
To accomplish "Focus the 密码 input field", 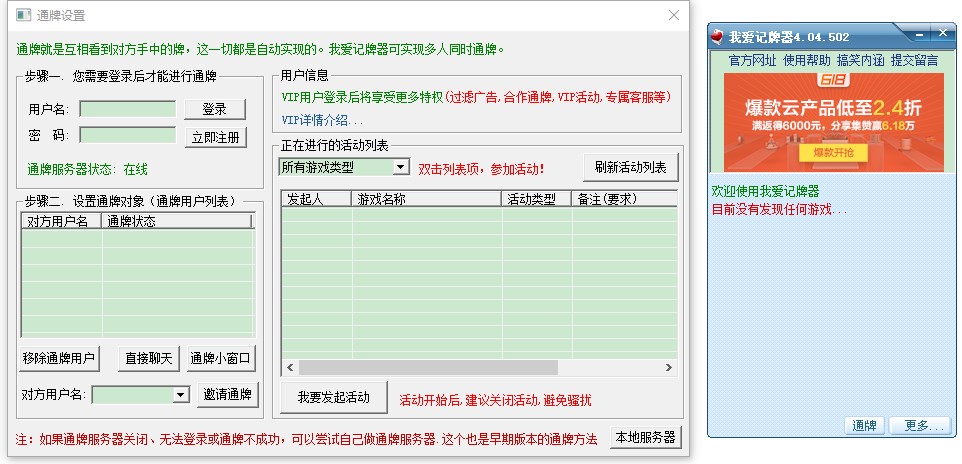I will 128,135.
